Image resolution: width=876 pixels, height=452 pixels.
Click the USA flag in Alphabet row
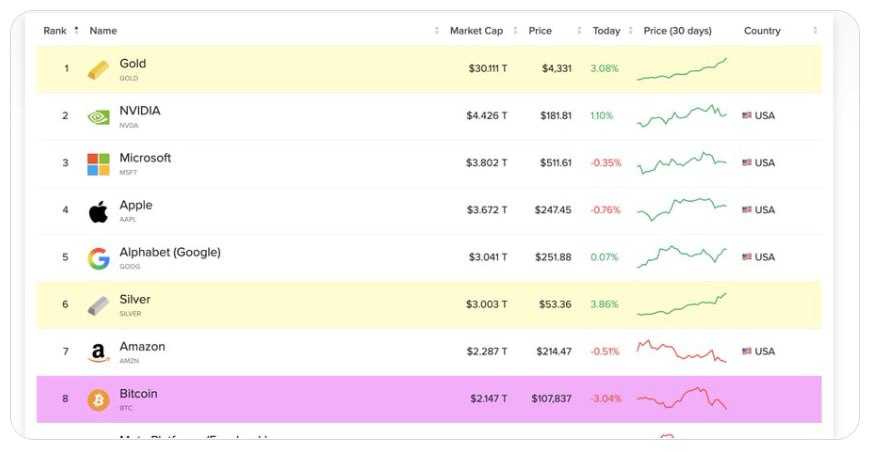[x=747, y=257]
